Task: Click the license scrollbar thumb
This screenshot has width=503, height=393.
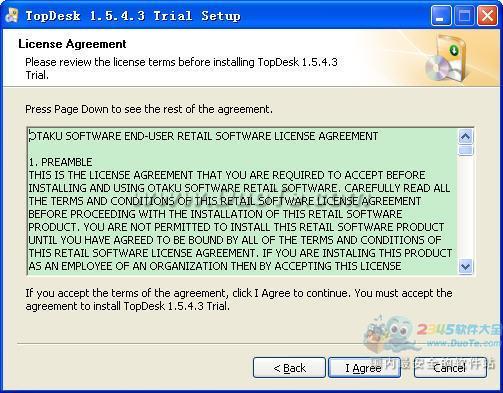Action: click(465, 150)
